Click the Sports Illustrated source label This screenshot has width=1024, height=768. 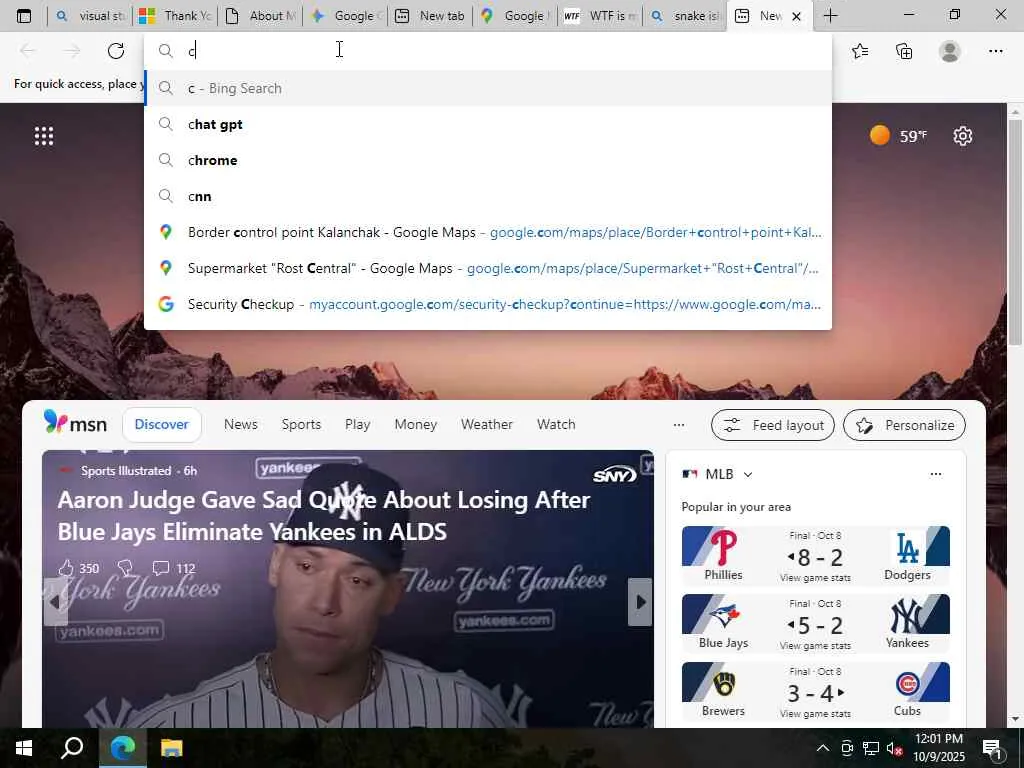click(x=125, y=471)
